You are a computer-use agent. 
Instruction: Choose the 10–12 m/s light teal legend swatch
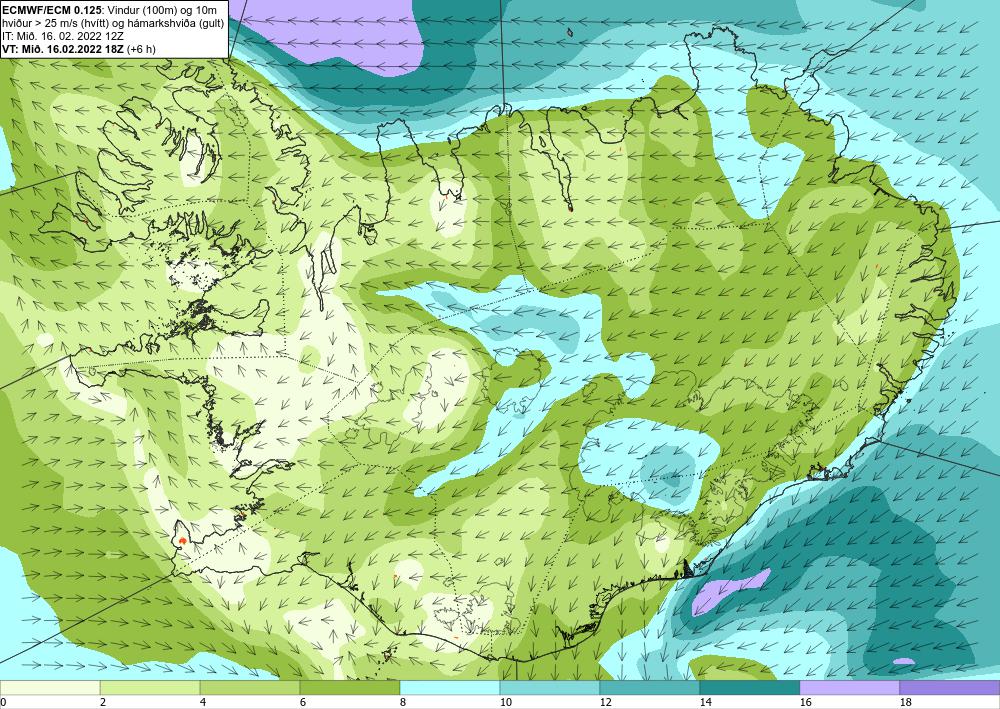click(x=550, y=687)
